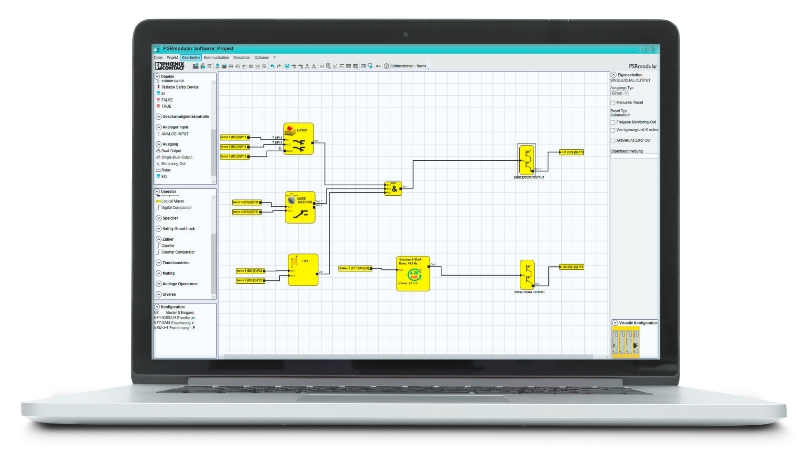This screenshot has height=454, width=800.
Task: Enable the Freigabe Monitoring-Out checkbox
Action: click(x=613, y=120)
